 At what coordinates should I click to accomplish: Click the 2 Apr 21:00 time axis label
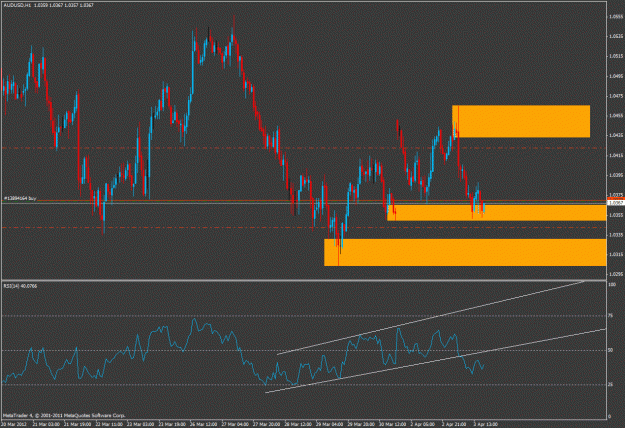coord(454,424)
